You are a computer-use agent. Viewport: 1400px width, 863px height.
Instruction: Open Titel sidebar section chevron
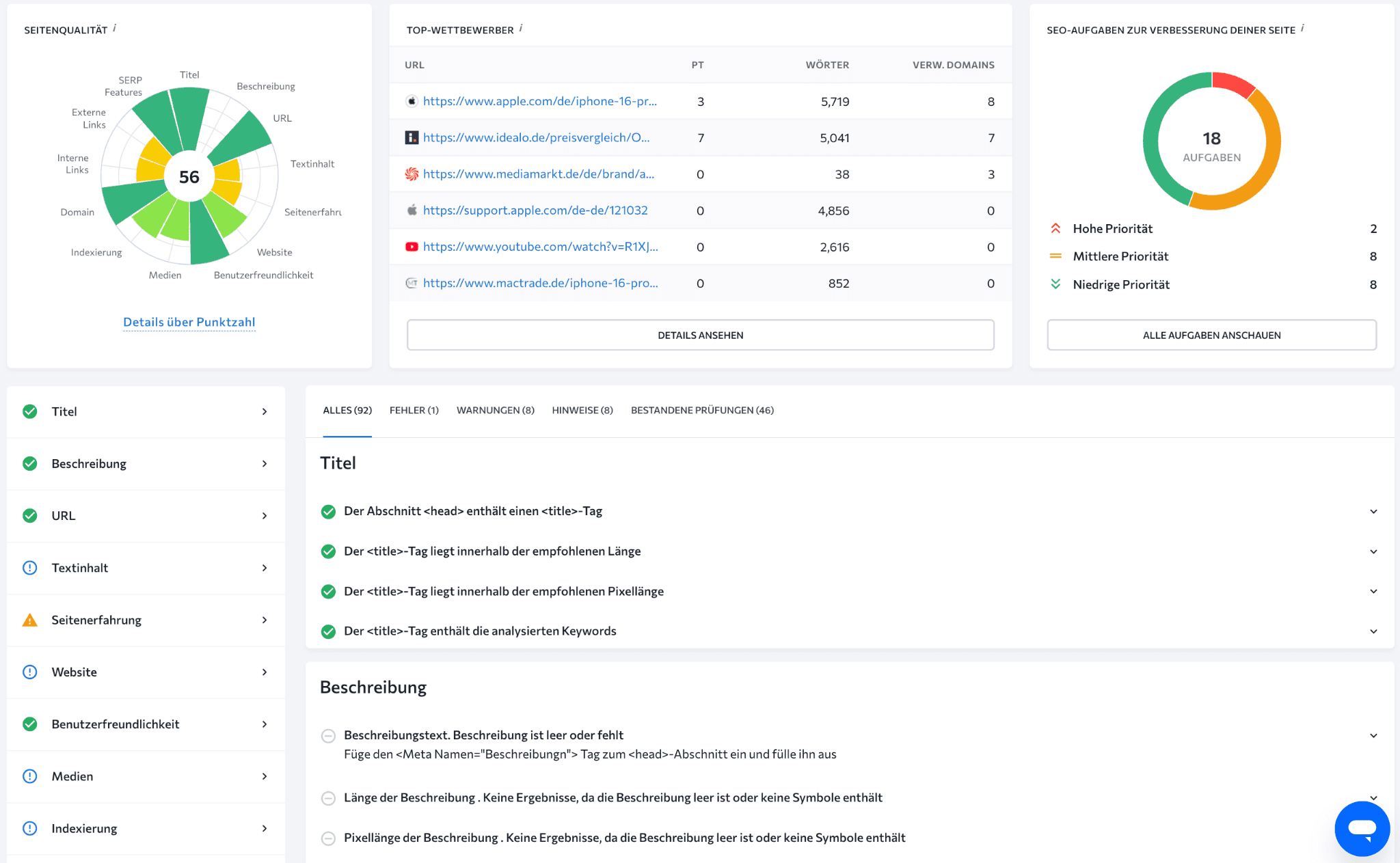[265, 411]
